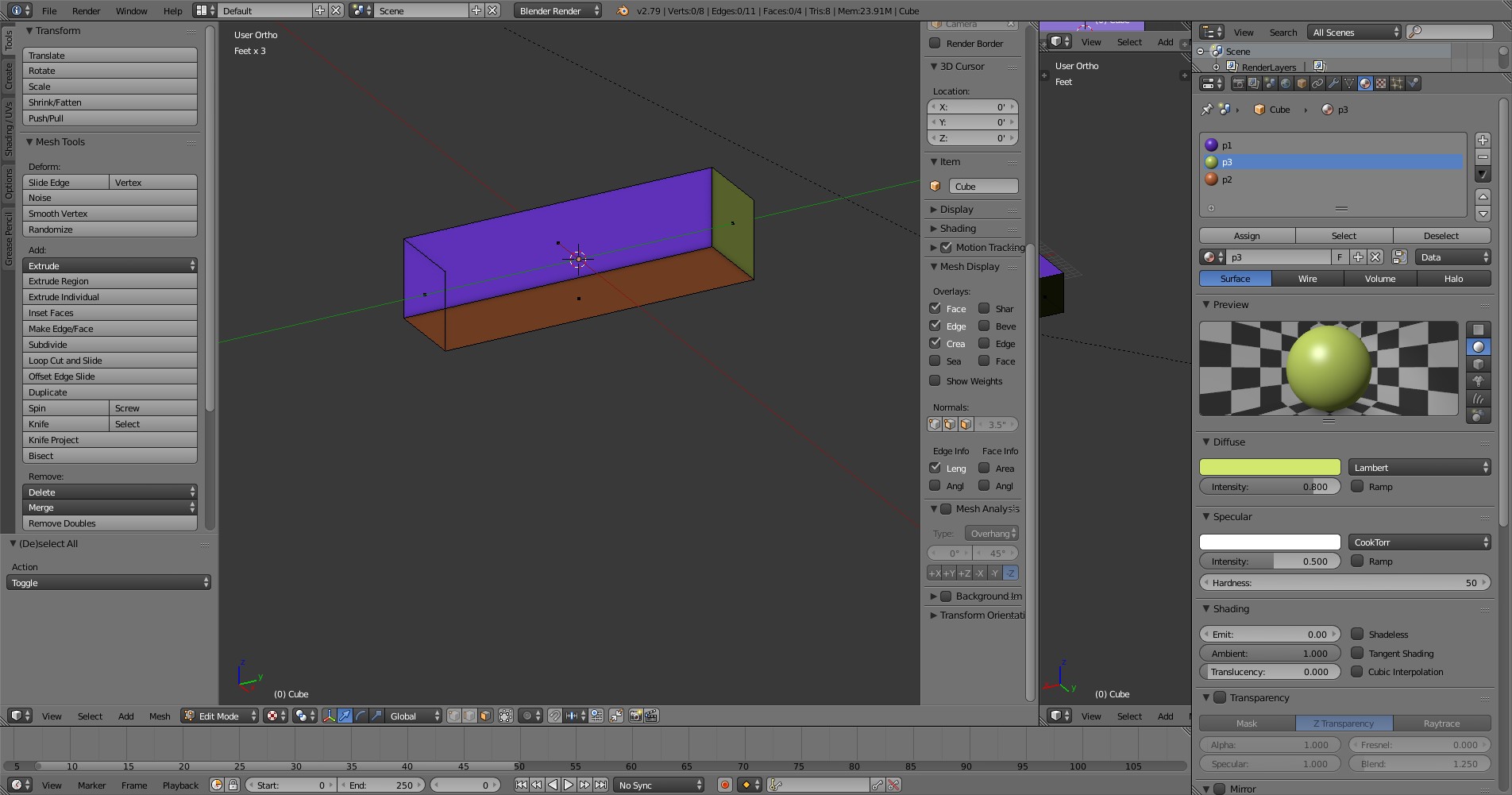Image resolution: width=1512 pixels, height=795 pixels.
Task: Move material slot down in list
Action: pyautogui.click(x=1483, y=214)
